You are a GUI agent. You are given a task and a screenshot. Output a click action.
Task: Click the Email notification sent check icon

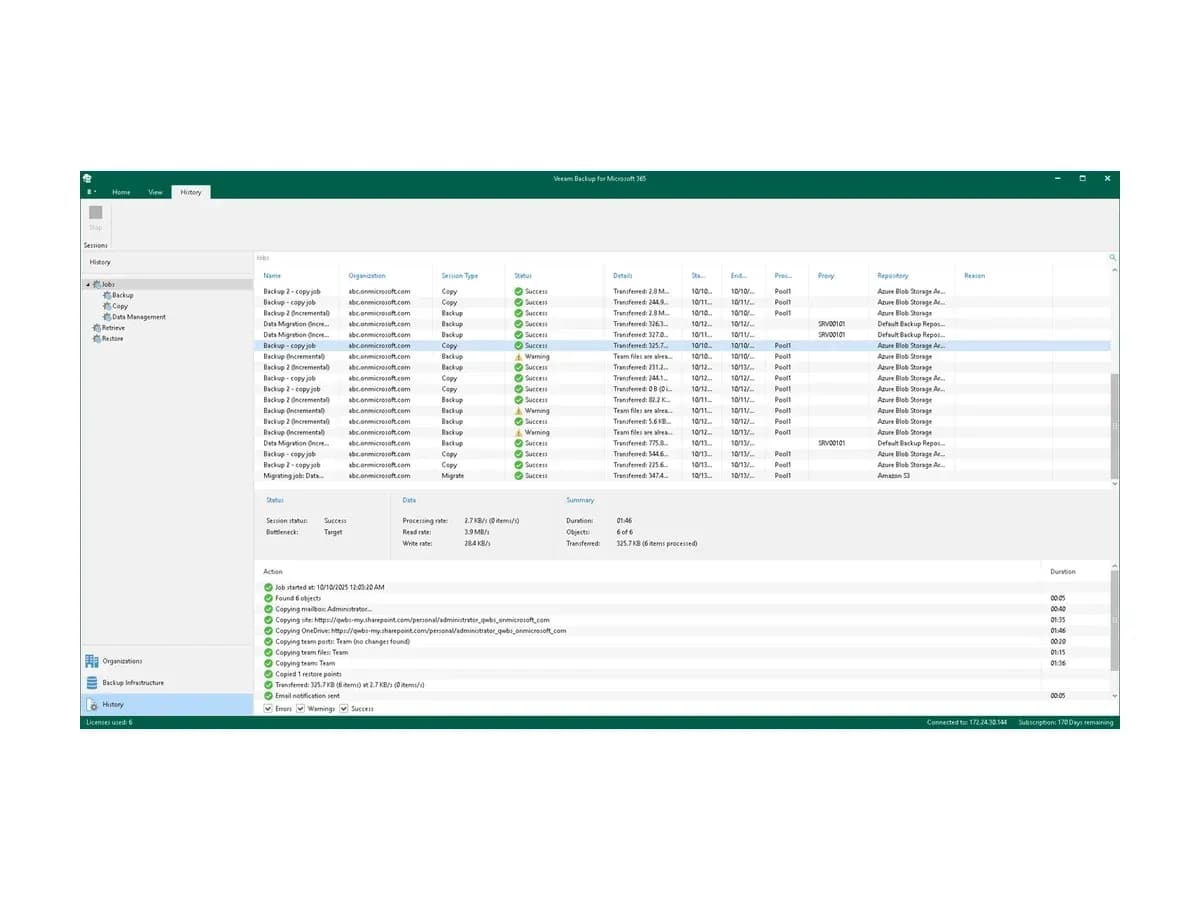pyautogui.click(x=268, y=696)
